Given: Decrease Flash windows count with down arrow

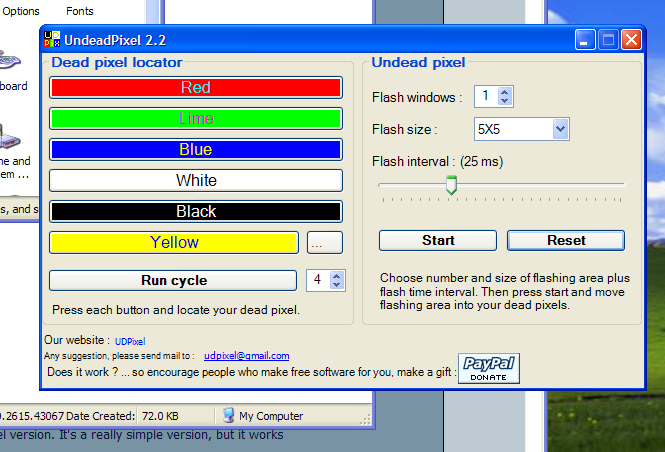Looking at the screenshot, I should [x=504, y=101].
